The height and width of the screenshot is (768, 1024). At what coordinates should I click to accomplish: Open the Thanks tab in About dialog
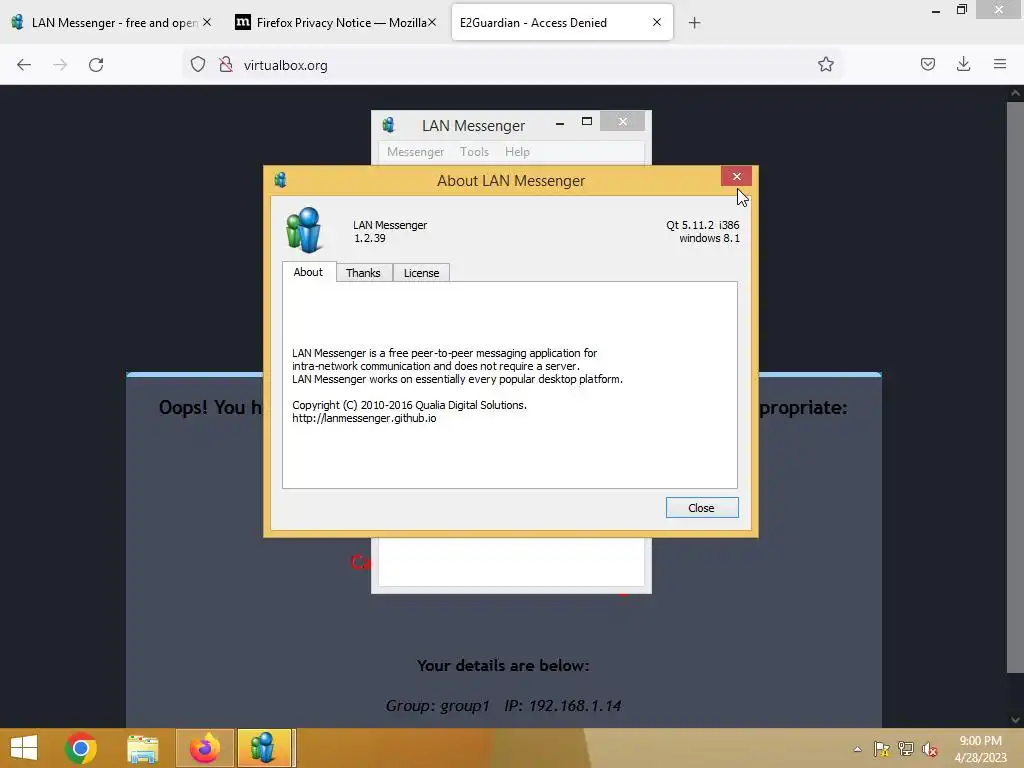pyautogui.click(x=363, y=273)
